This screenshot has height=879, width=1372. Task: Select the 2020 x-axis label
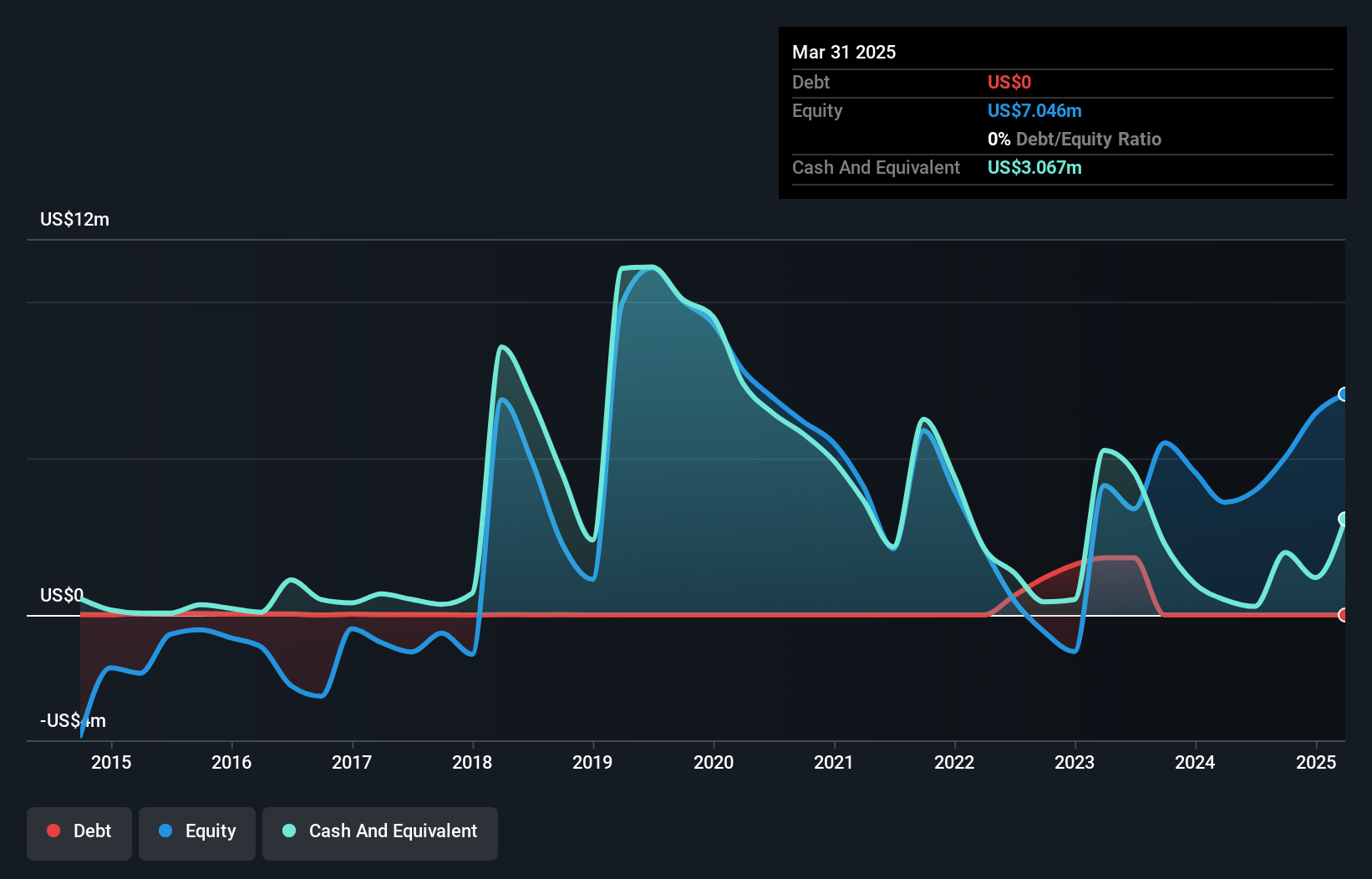(x=714, y=762)
